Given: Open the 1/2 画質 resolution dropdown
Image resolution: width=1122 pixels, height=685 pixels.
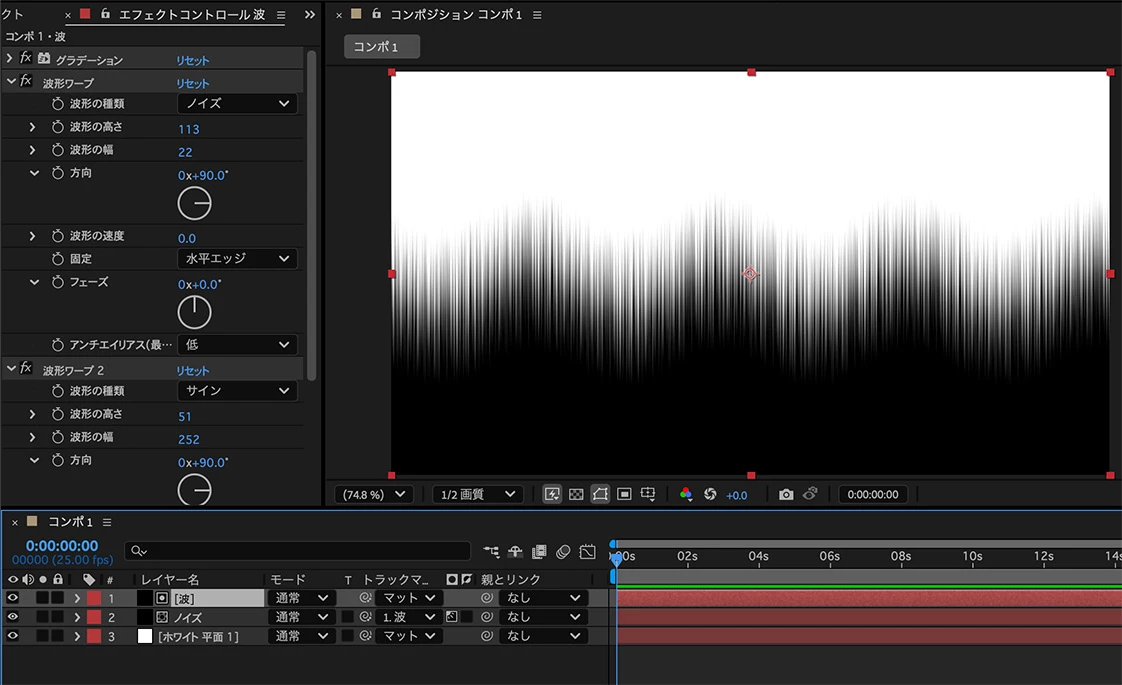Looking at the screenshot, I should pyautogui.click(x=478, y=494).
